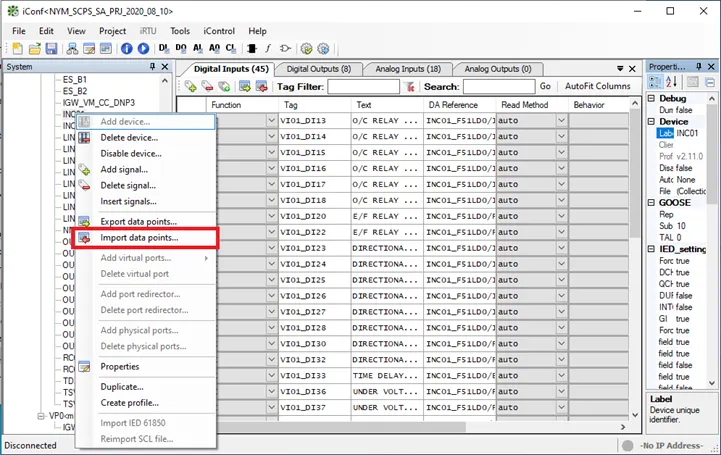Sort properties alphabetically A-Z
The image size is (721, 455).
[x=671, y=82]
